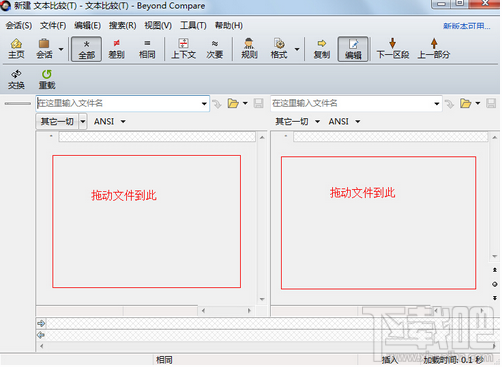Click the right save disk icon
Image resolution: width=502 pixels, height=367 pixels.
pyautogui.click(x=491, y=103)
